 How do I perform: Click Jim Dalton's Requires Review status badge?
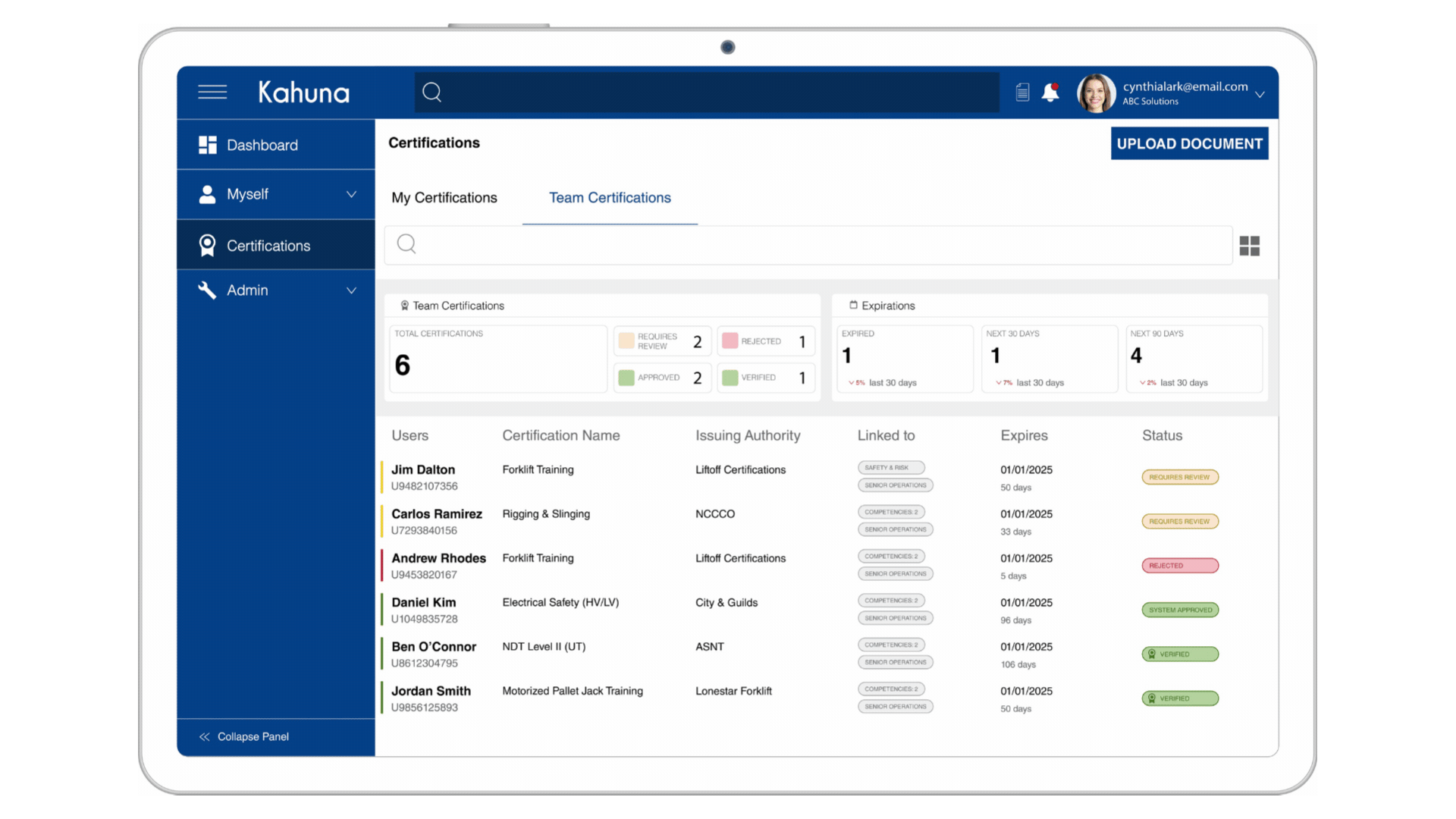click(1180, 477)
